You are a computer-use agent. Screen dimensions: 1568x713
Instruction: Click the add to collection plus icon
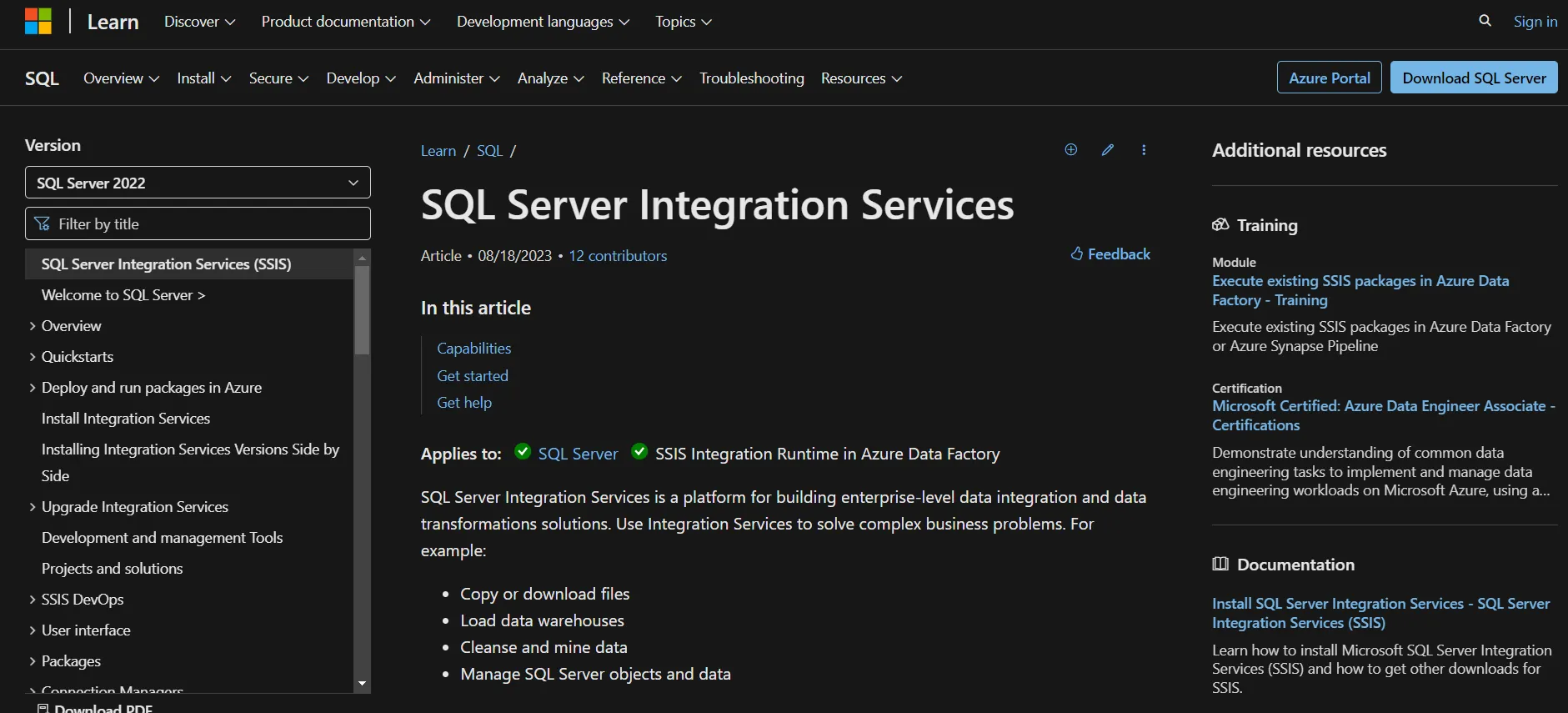click(x=1071, y=150)
